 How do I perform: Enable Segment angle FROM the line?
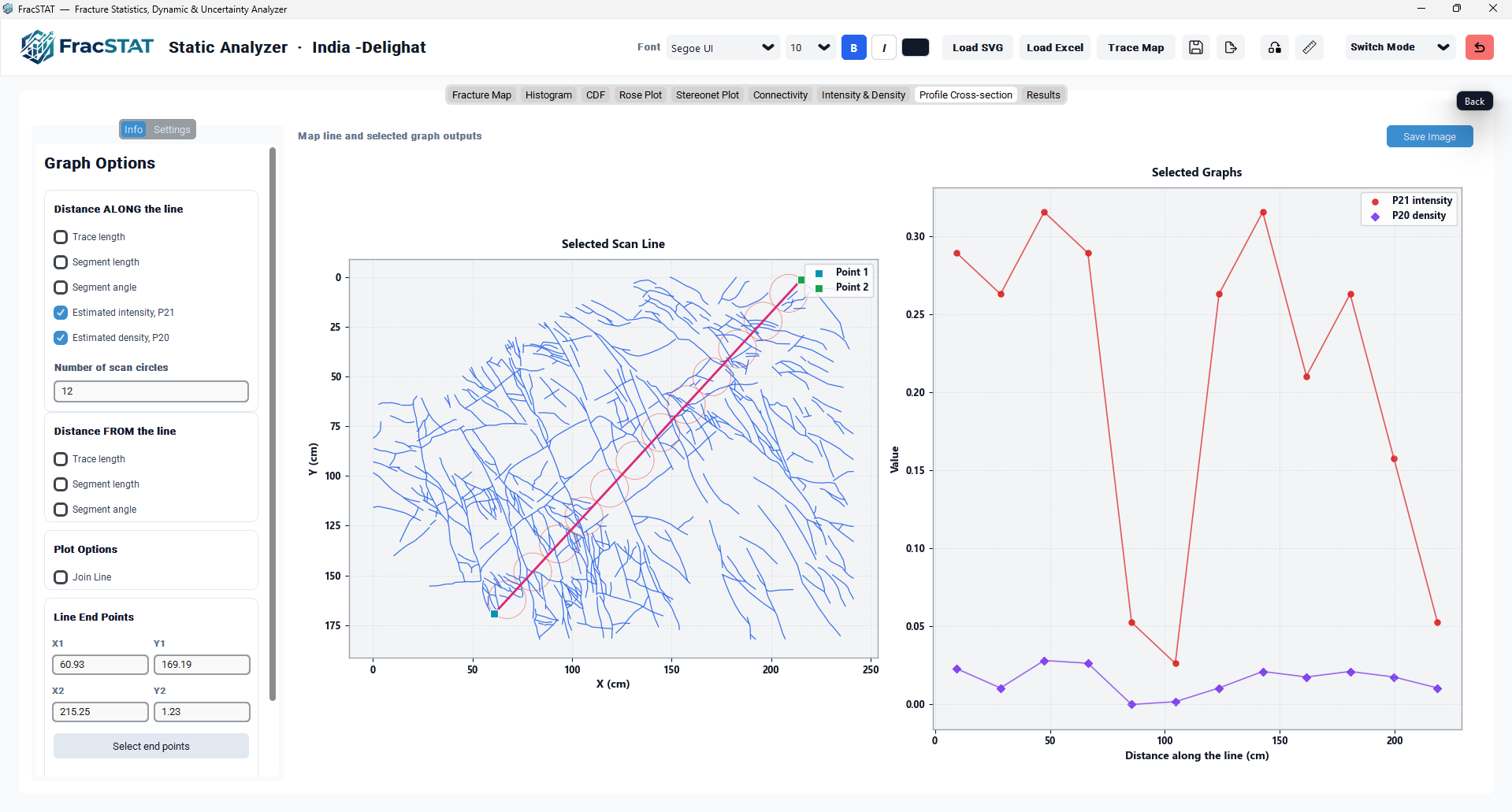(x=61, y=510)
